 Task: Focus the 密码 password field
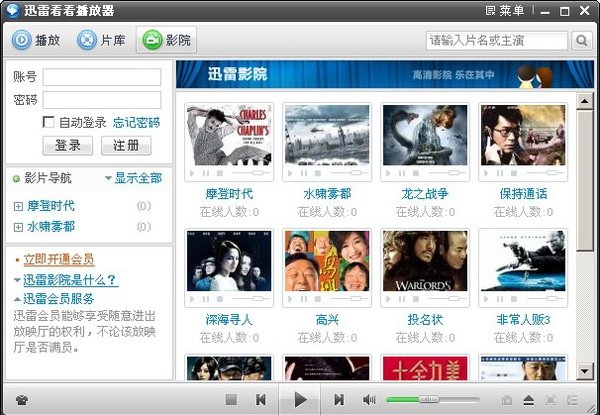pos(102,100)
